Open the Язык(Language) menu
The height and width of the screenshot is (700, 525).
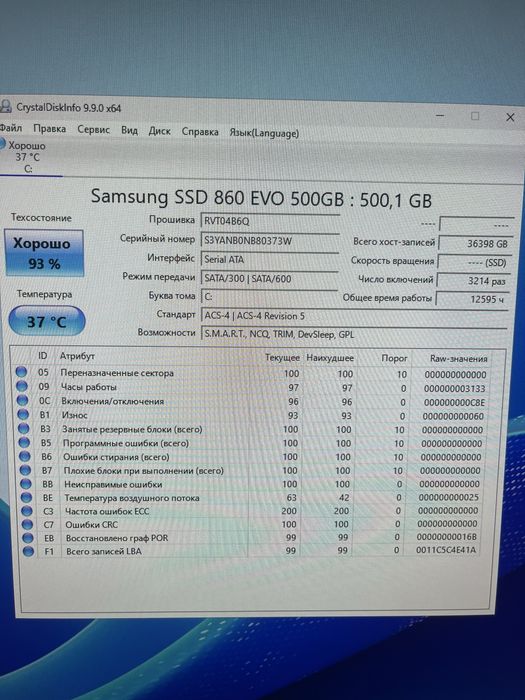264,133
